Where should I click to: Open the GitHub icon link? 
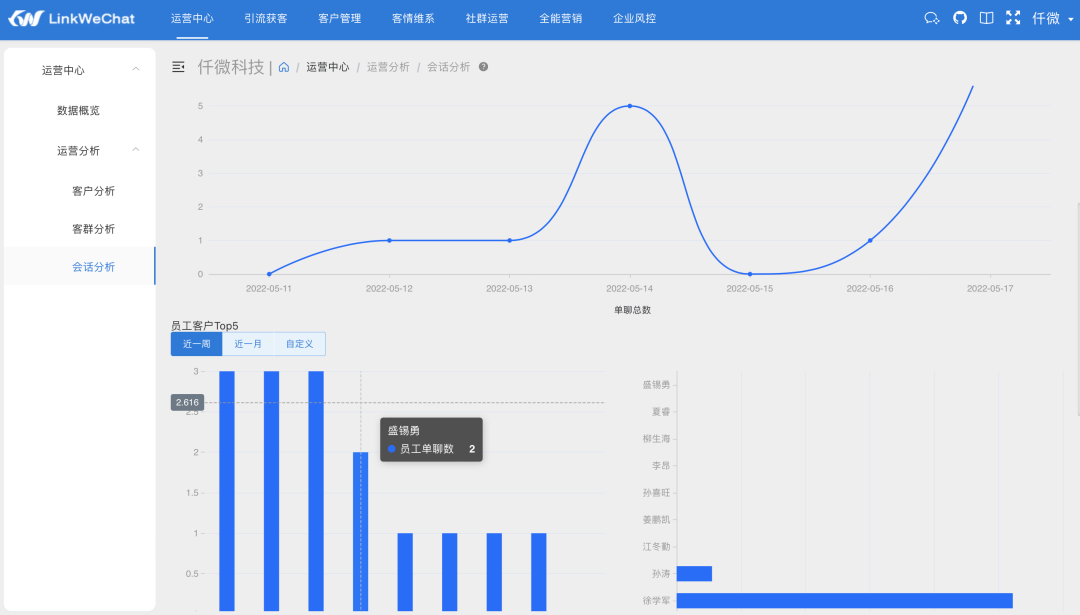click(x=959, y=19)
